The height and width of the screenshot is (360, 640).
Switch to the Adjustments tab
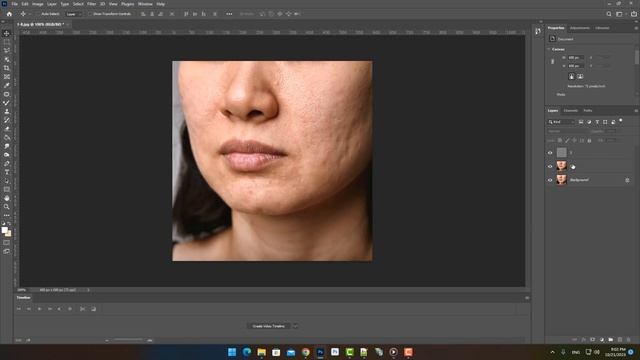[580, 28]
